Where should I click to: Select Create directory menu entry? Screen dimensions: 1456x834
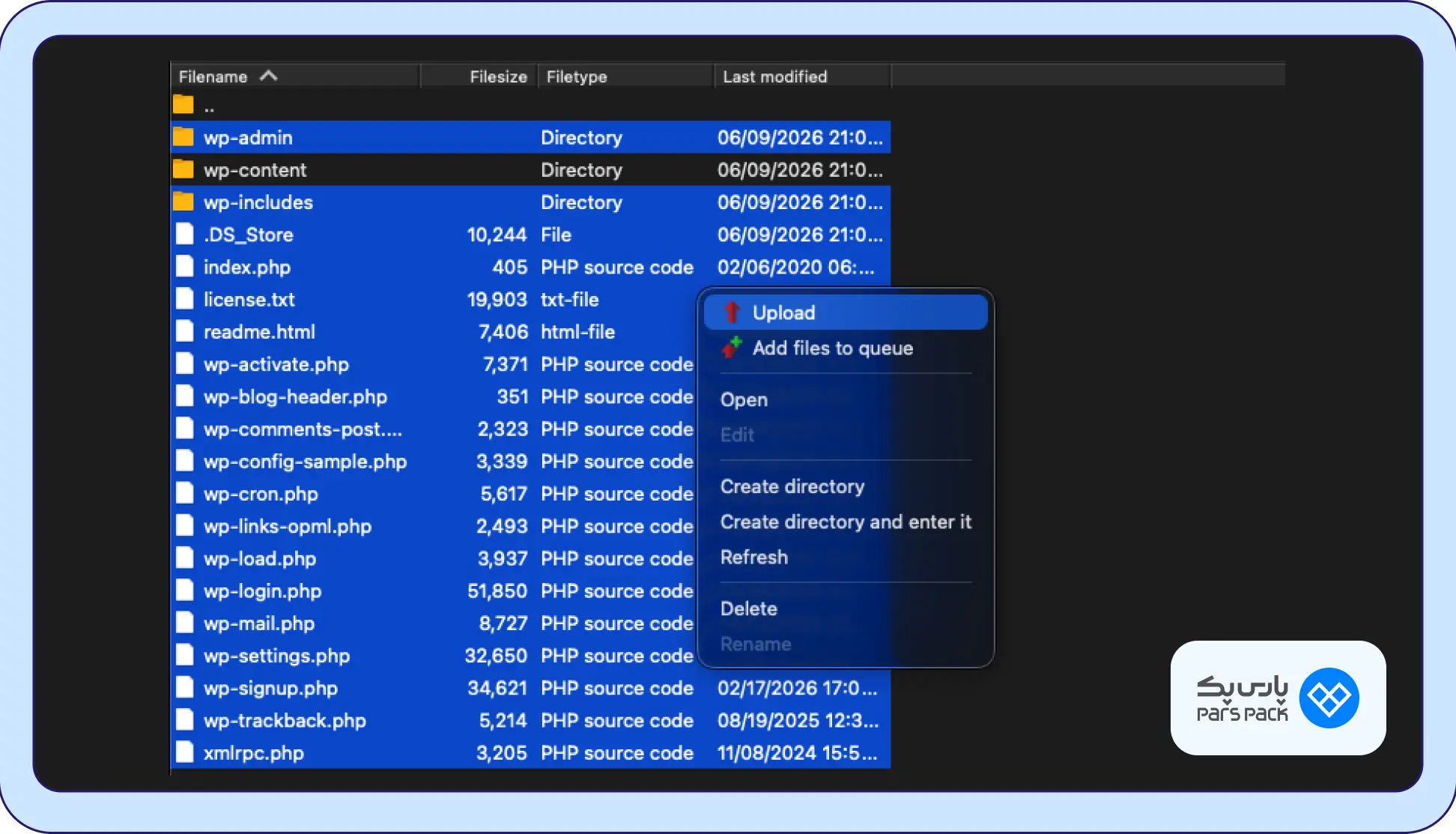(x=846, y=486)
